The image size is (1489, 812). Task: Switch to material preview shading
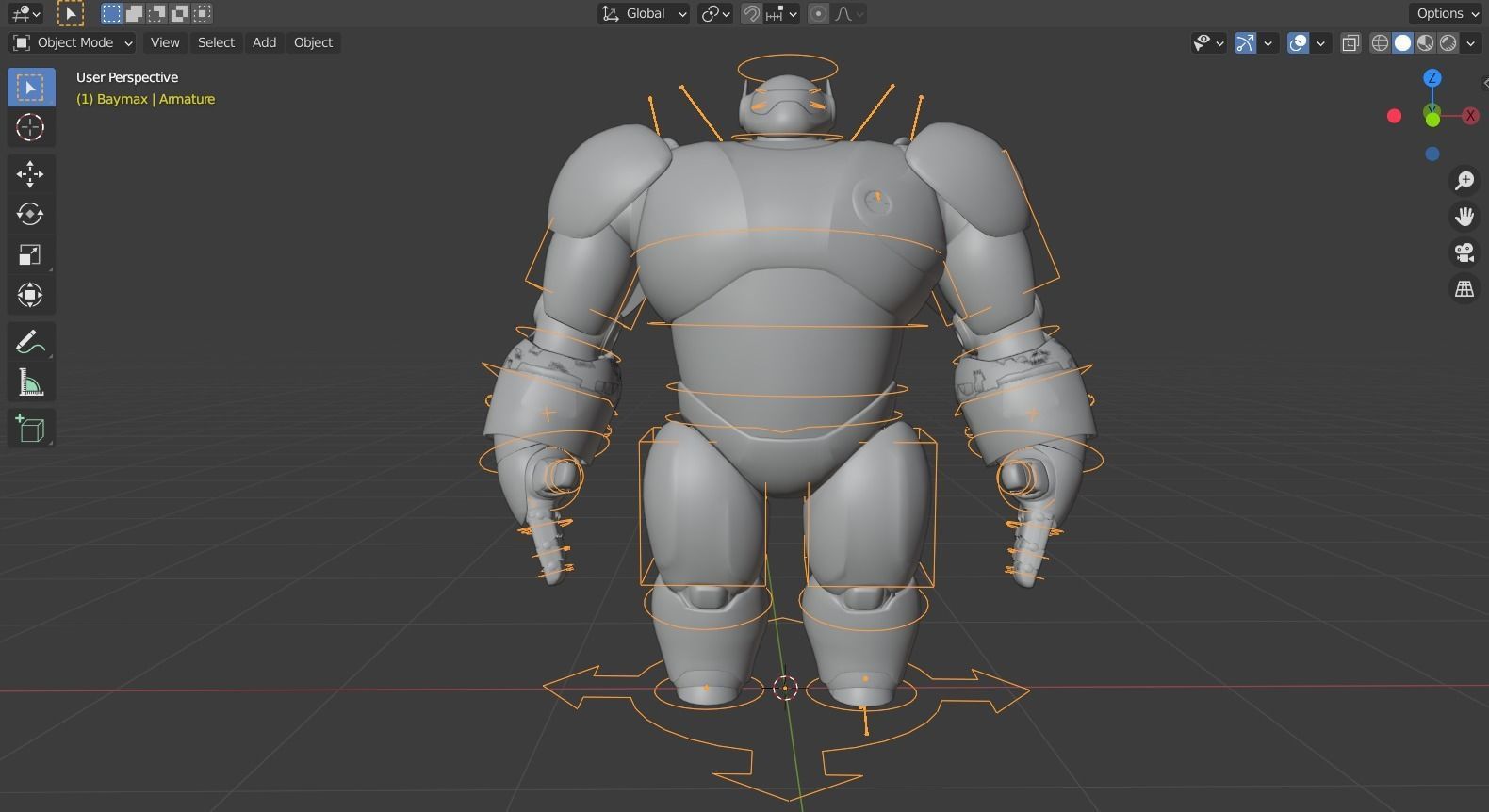(1425, 42)
